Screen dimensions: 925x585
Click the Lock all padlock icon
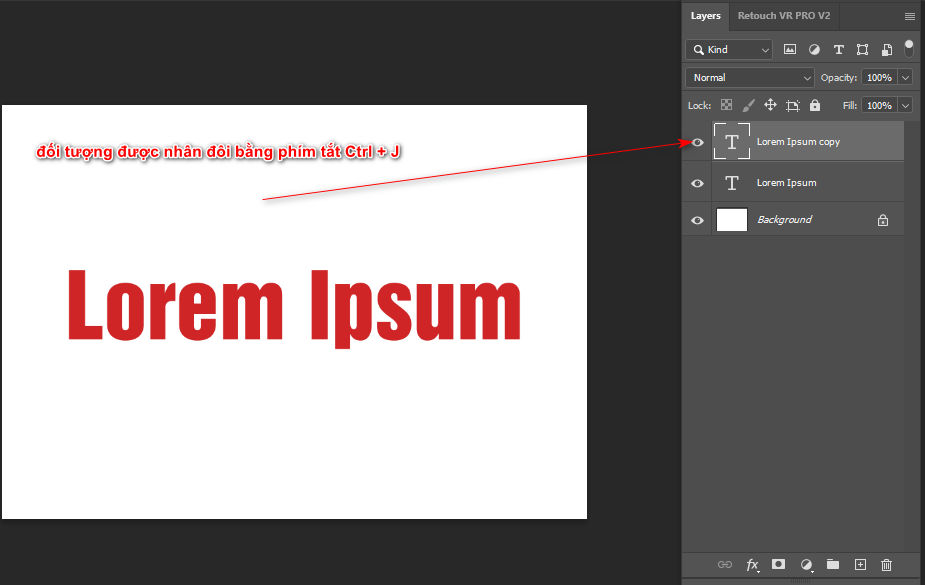(815, 105)
